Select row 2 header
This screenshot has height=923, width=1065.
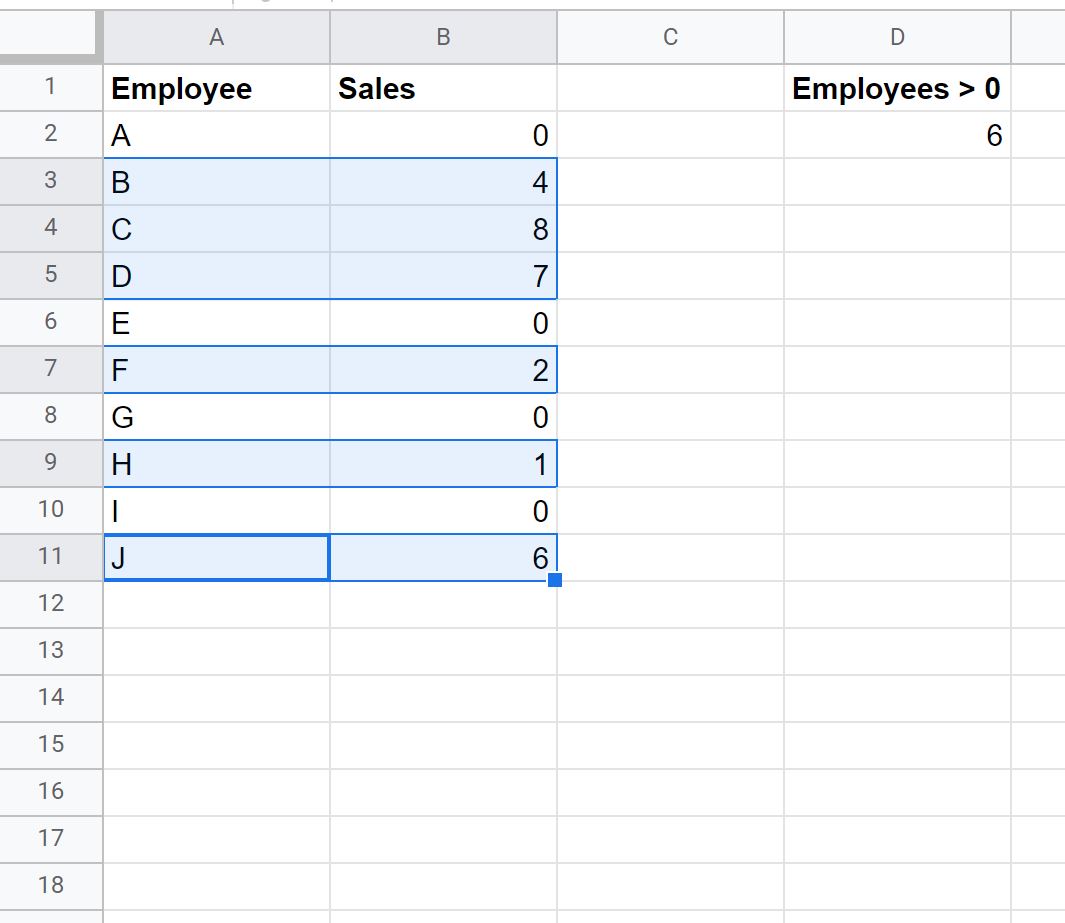(51, 134)
